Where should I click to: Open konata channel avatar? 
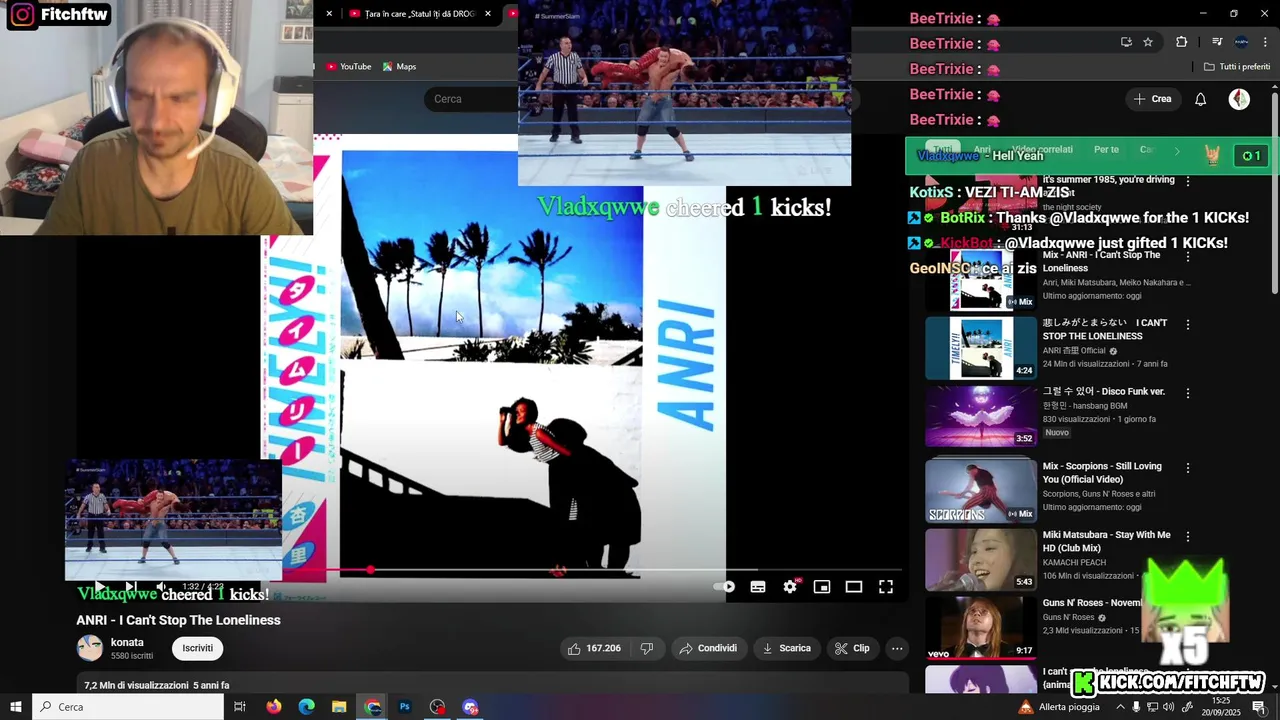(90, 648)
